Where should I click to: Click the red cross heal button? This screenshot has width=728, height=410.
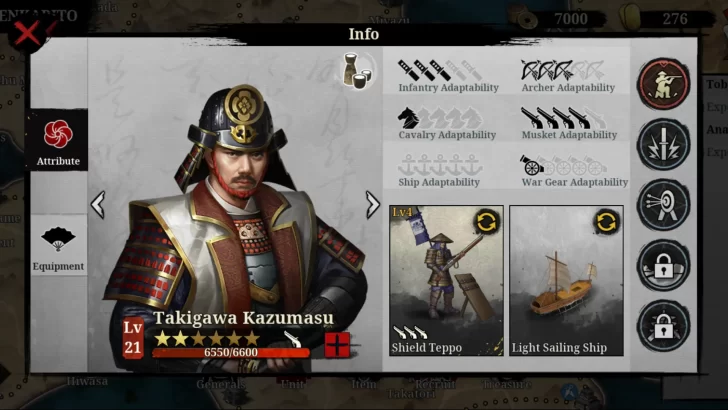coord(338,345)
